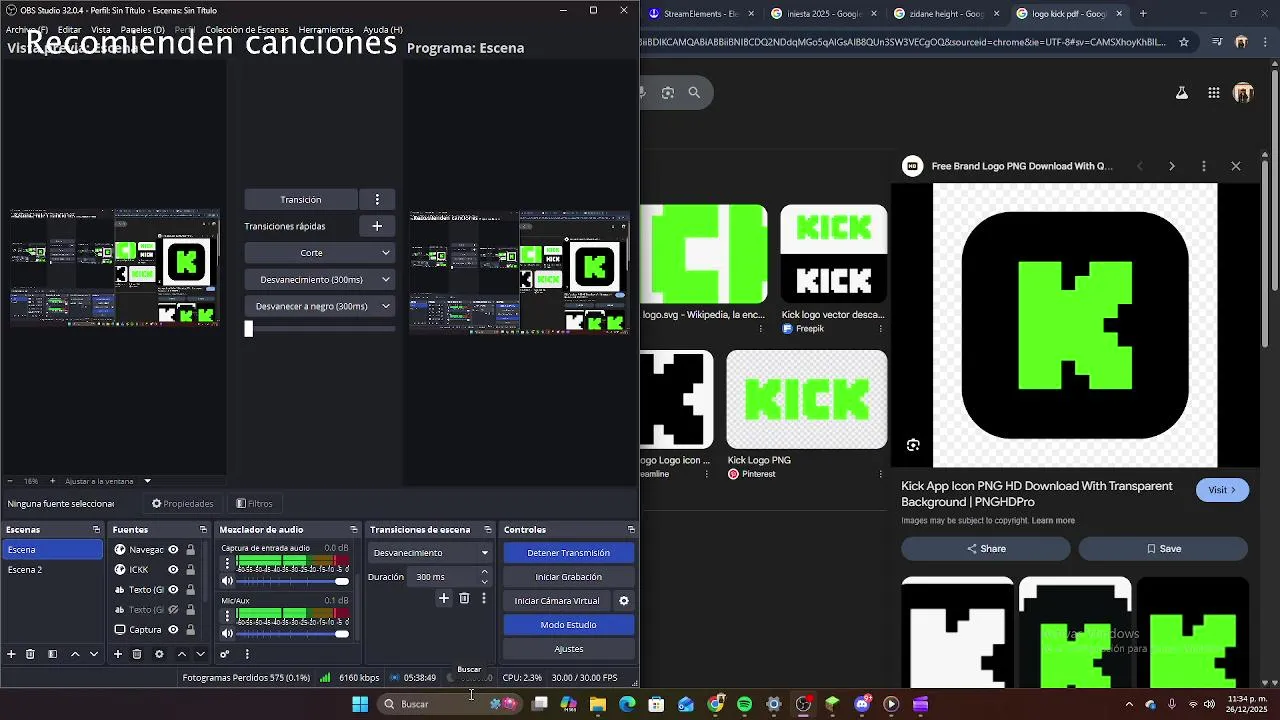
Task: Open Google Lens icon in Chrome search bar
Action: point(668,93)
